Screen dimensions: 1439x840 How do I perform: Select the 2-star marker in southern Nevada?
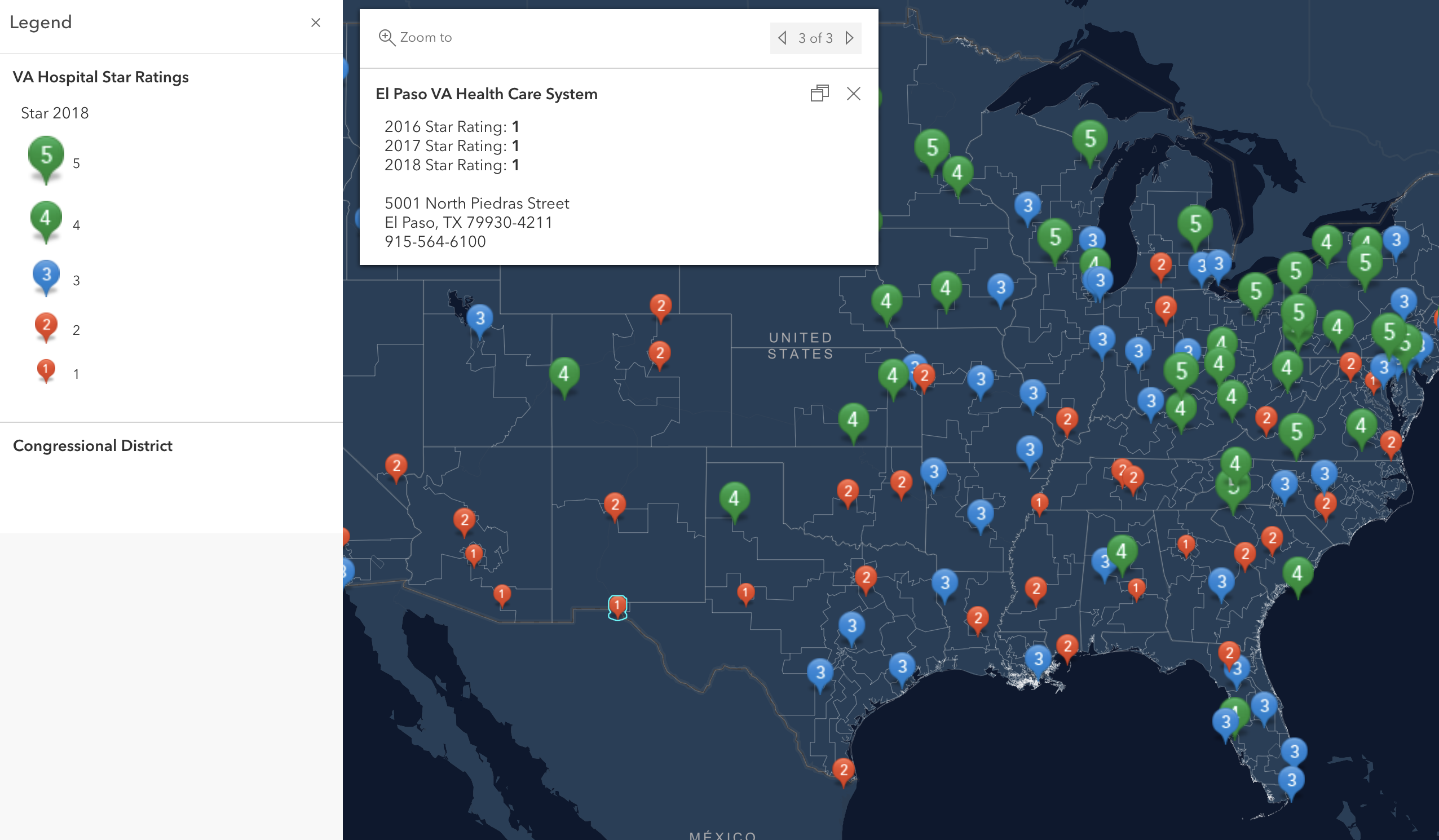click(x=396, y=468)
